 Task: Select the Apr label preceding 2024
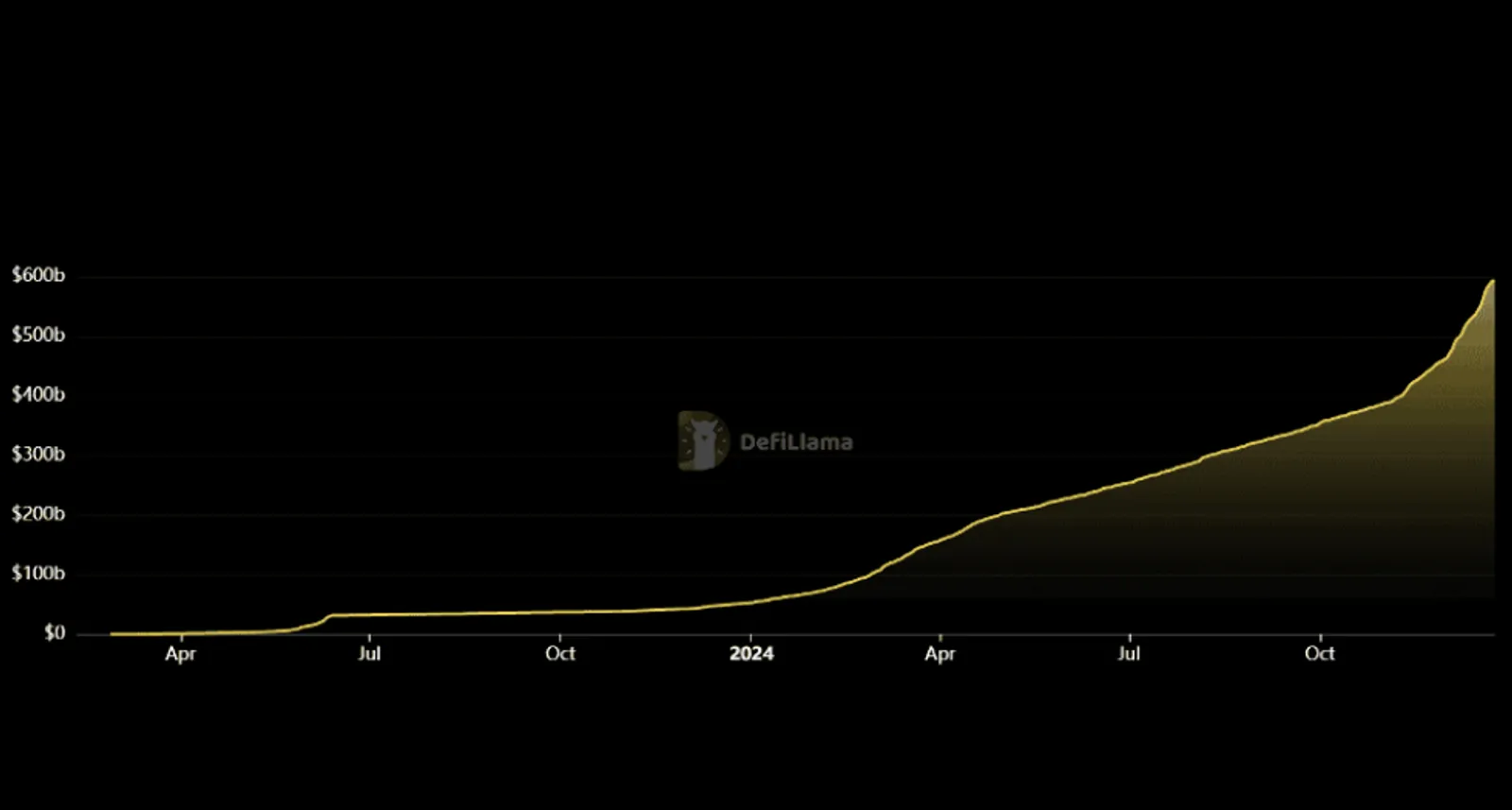(180, 654)
